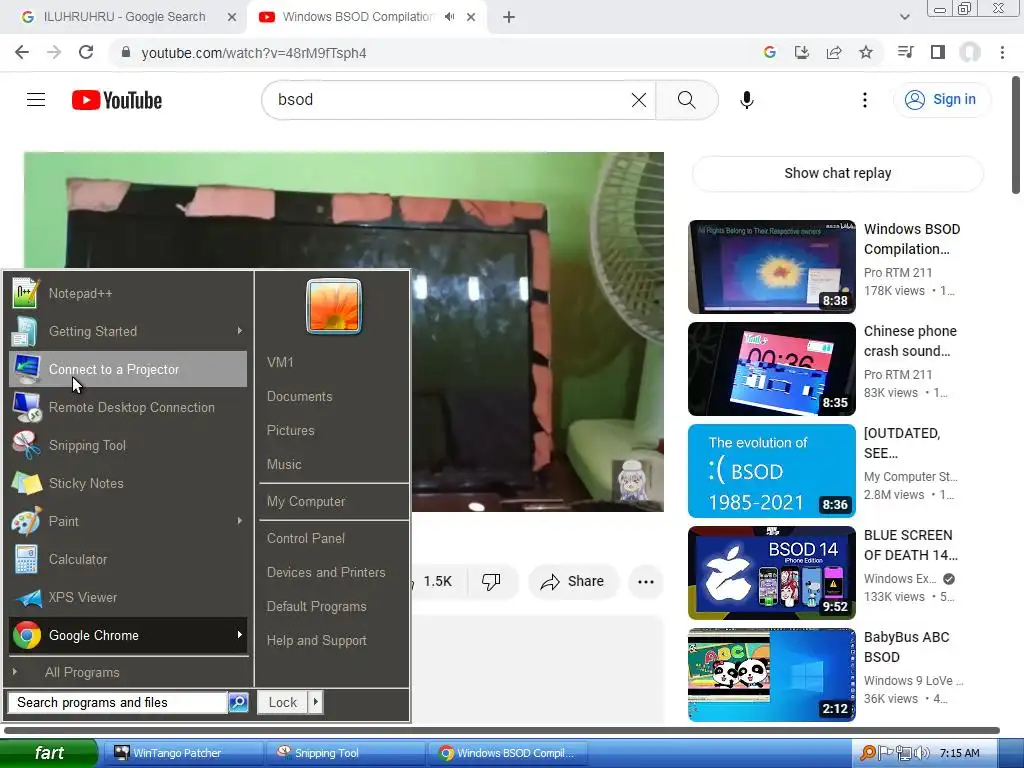1024x768 pixels.
Task: Open YouTube settings three-dot menu
Action: [x=865, y=100]
